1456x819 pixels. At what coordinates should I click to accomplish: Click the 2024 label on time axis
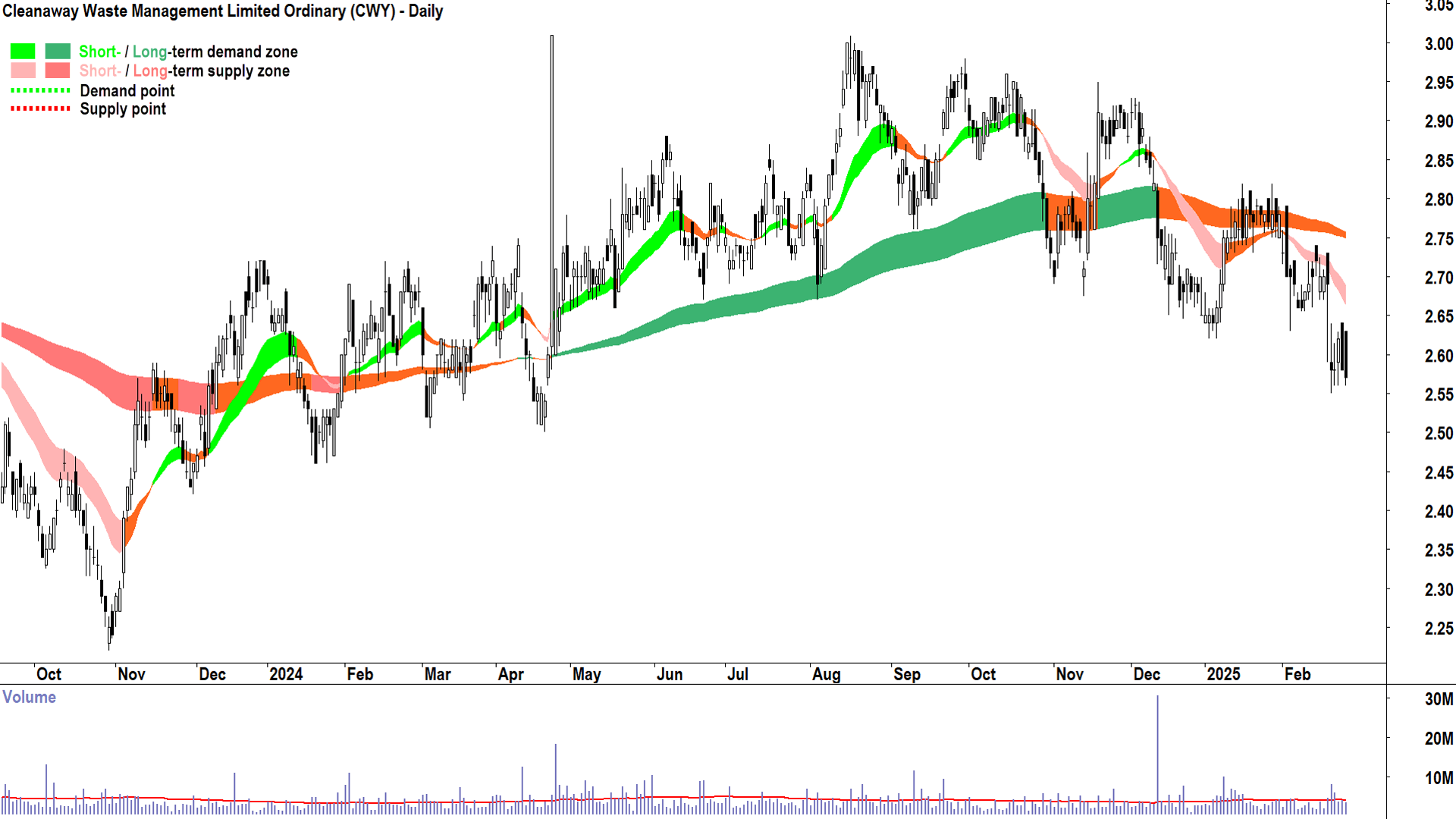pos(286,674)
